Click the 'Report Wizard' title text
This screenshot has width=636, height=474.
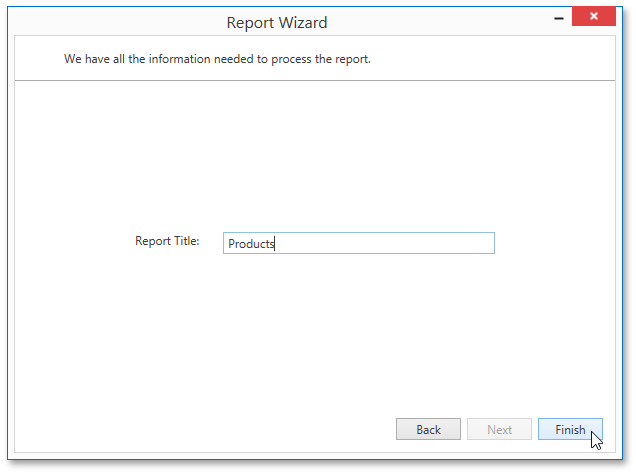(277, 23)
